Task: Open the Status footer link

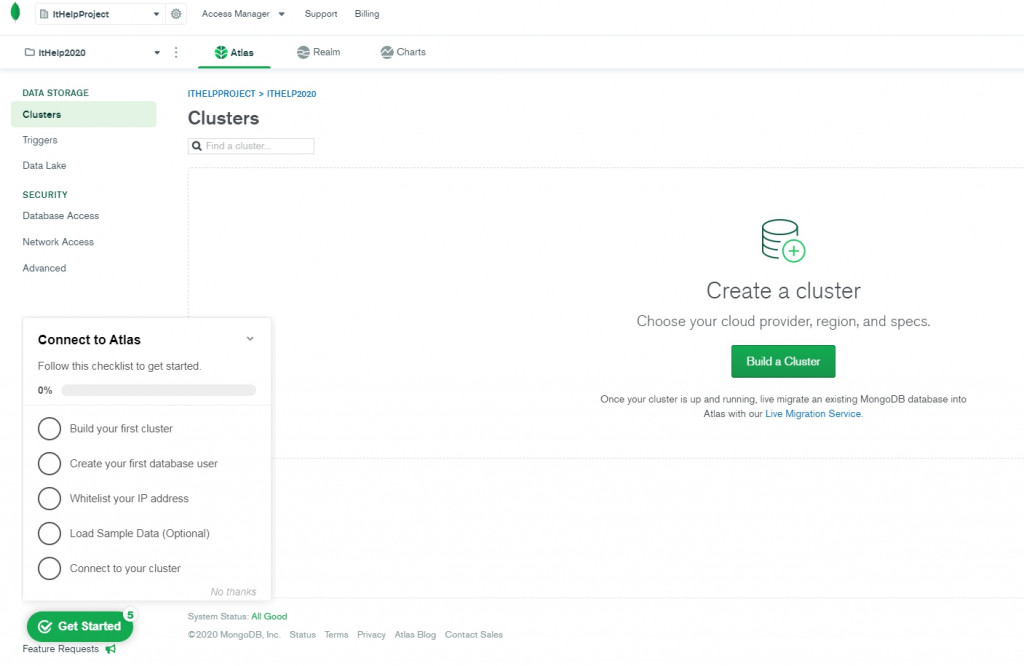Action: (302, 635)
